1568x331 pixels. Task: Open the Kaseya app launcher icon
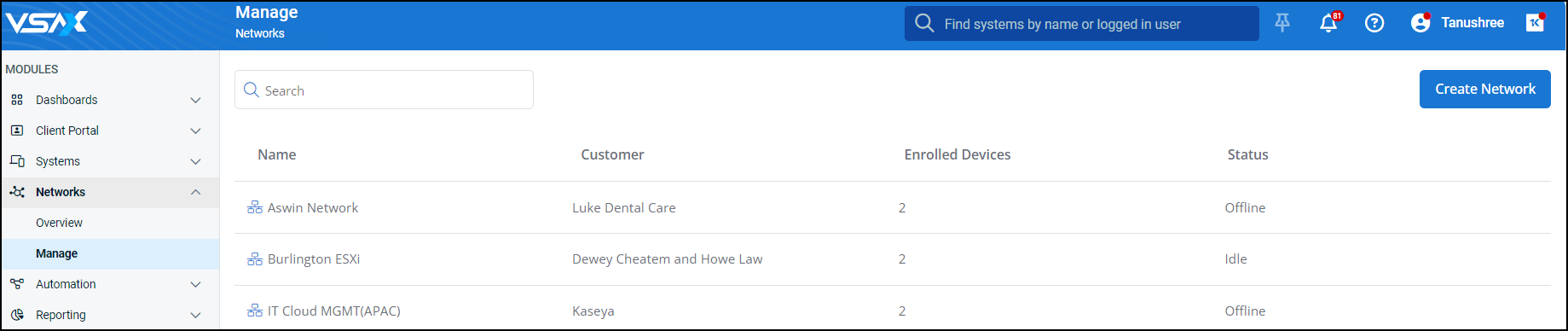(1535, 22)
